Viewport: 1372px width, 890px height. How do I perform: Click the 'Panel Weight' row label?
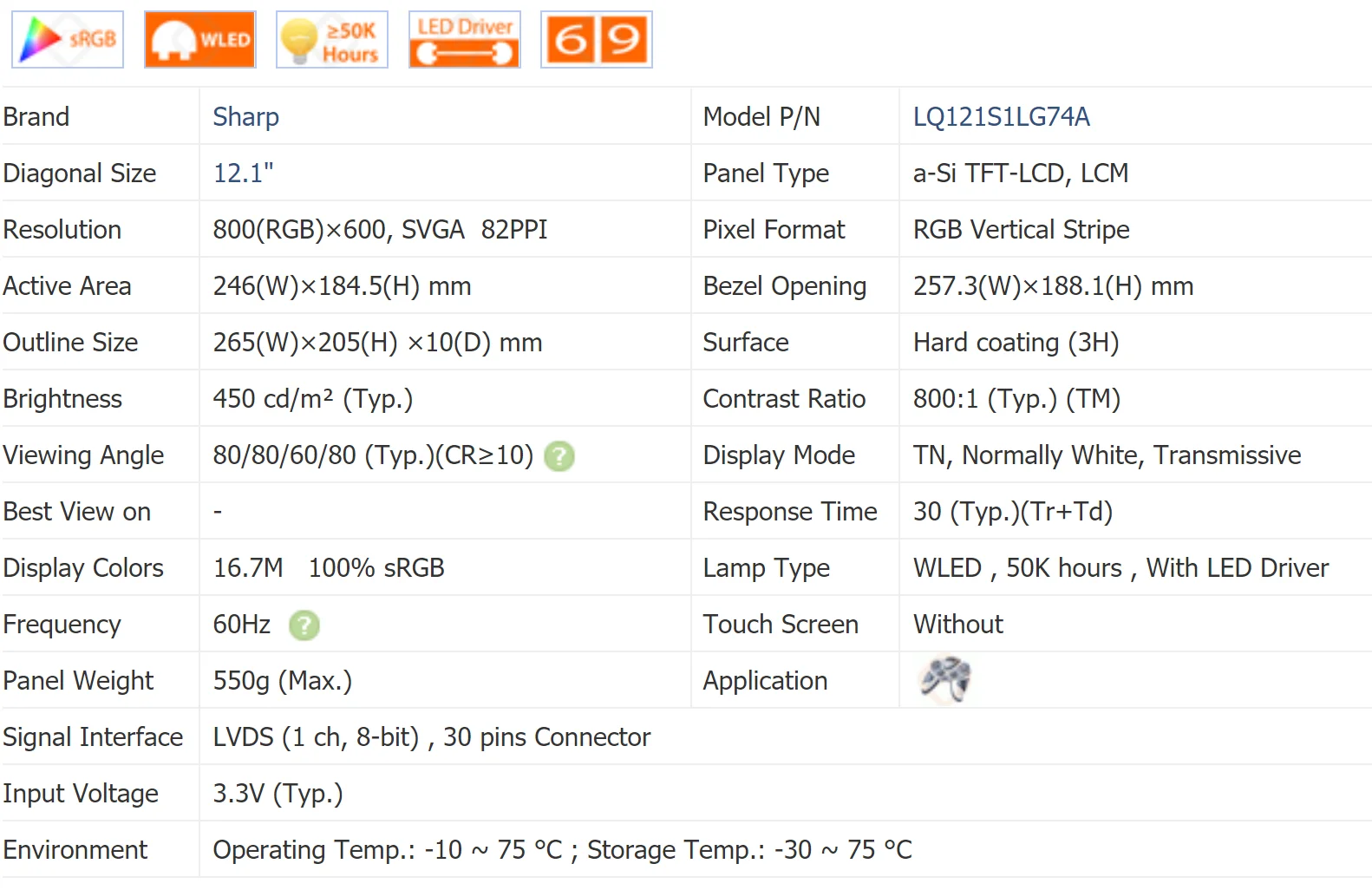pos(79,681)
